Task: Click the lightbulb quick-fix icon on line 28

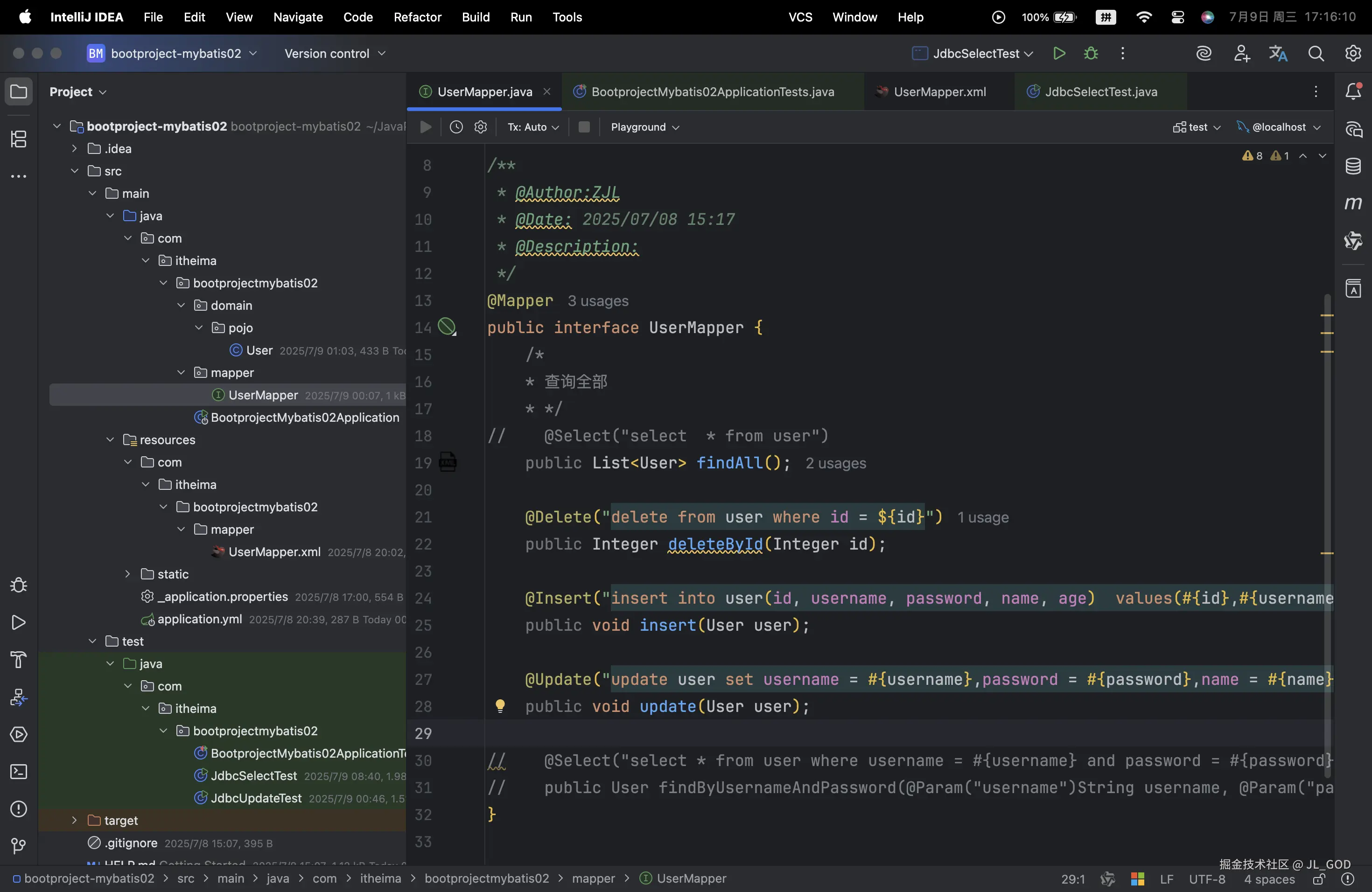Action: click(x=500, y=705)
